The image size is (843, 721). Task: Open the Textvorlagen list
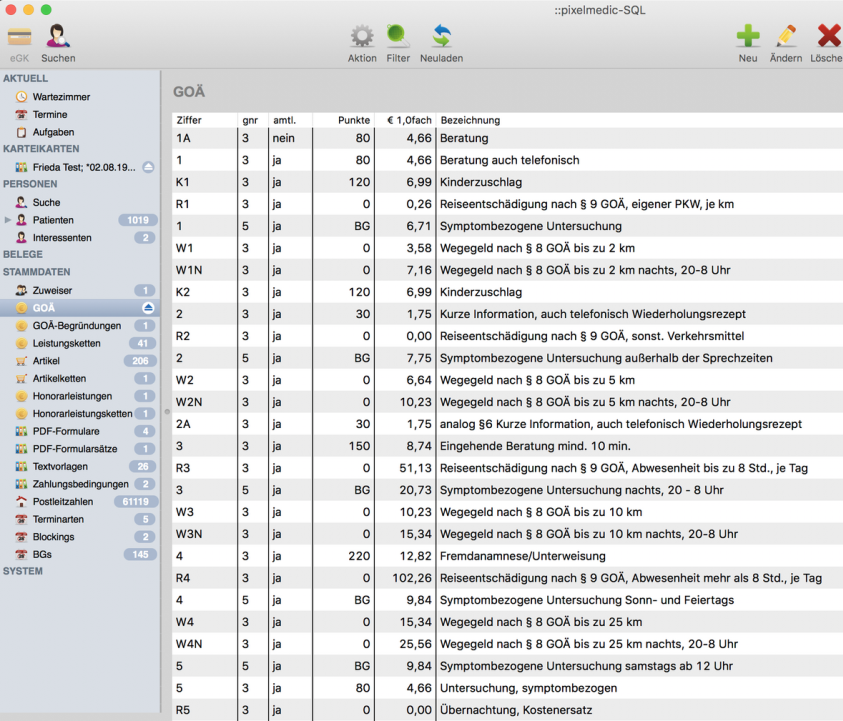point(60,467)
